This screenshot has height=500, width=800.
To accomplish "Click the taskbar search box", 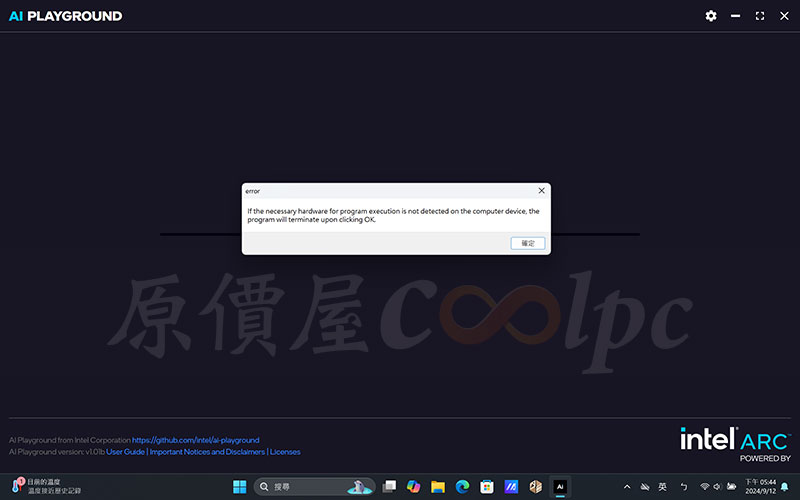I will (314, 487).
